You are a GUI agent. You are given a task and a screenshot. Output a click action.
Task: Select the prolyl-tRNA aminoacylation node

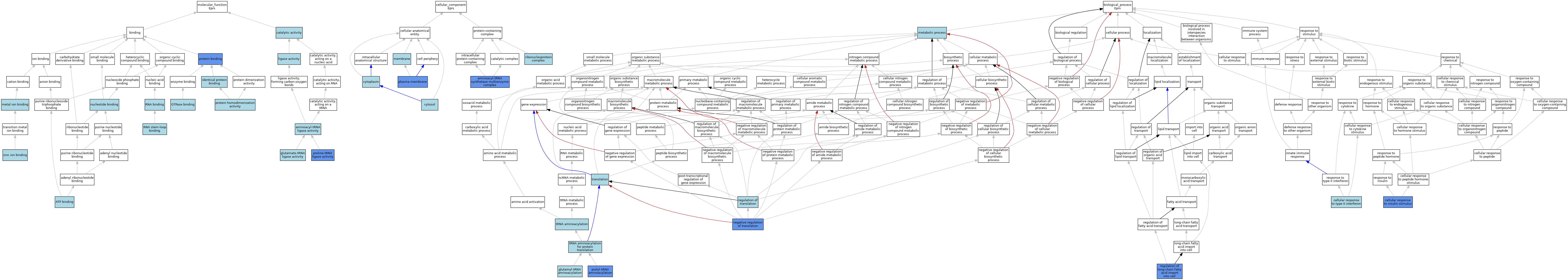(x=600, y=271)
